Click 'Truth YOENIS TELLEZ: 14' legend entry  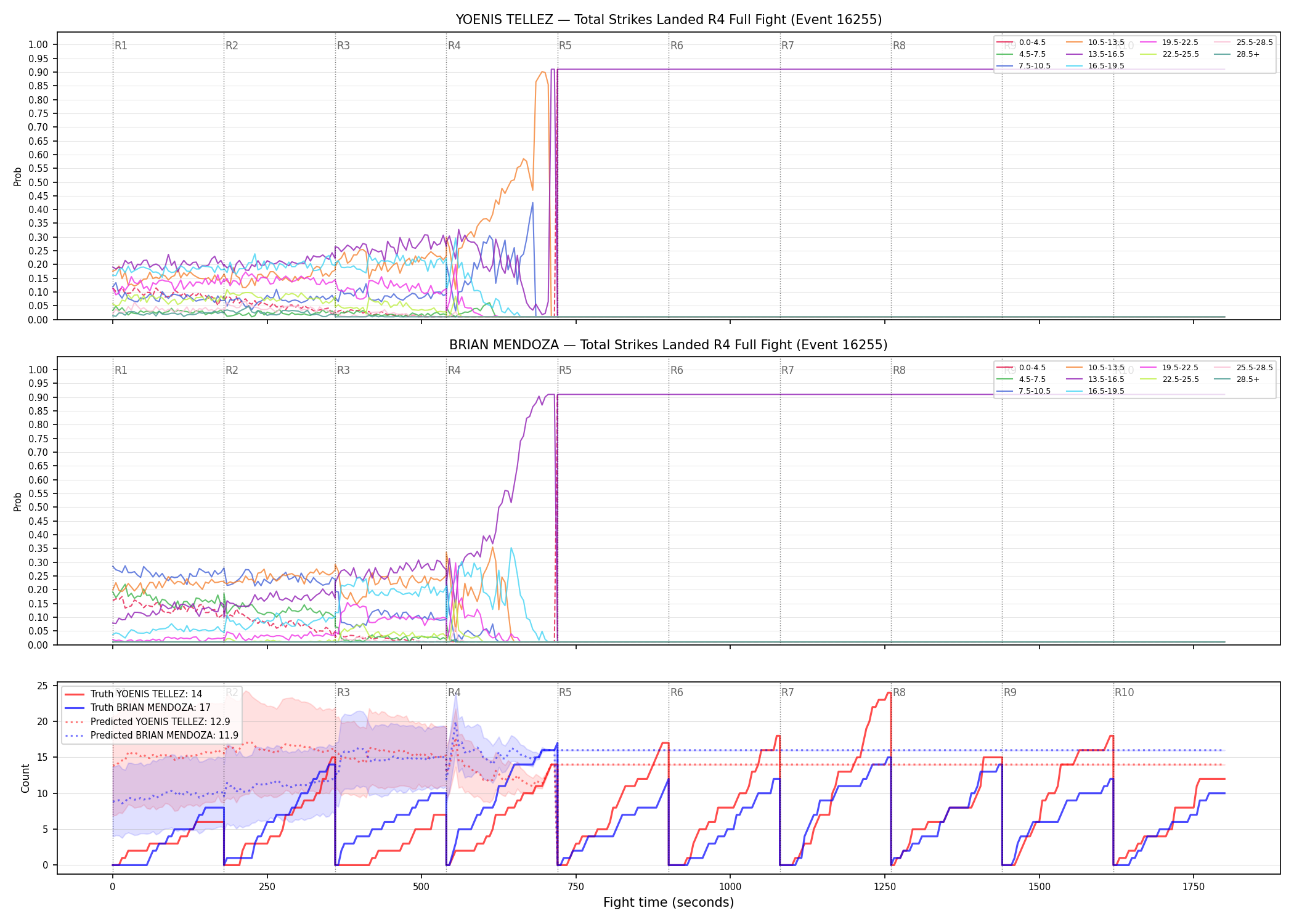point(134,694)
